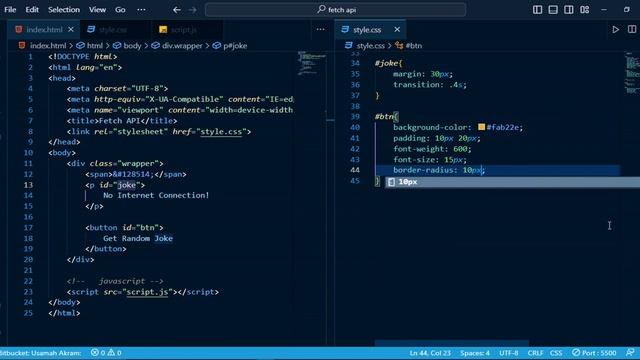Place cursor on 'font-weight: 600;' line
The width and height of the screenshot is (640, 360).
[x=432, y=149]
